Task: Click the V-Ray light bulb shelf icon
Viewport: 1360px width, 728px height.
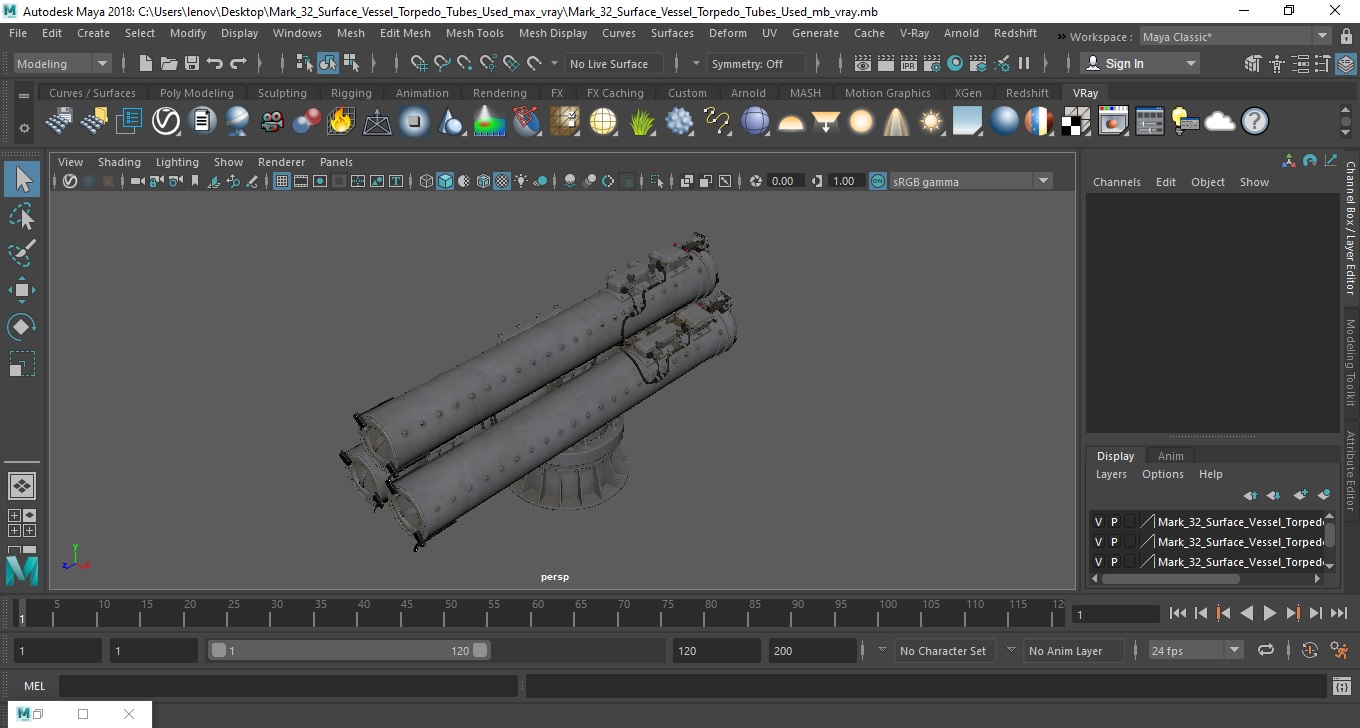Action: [1185, 122]
